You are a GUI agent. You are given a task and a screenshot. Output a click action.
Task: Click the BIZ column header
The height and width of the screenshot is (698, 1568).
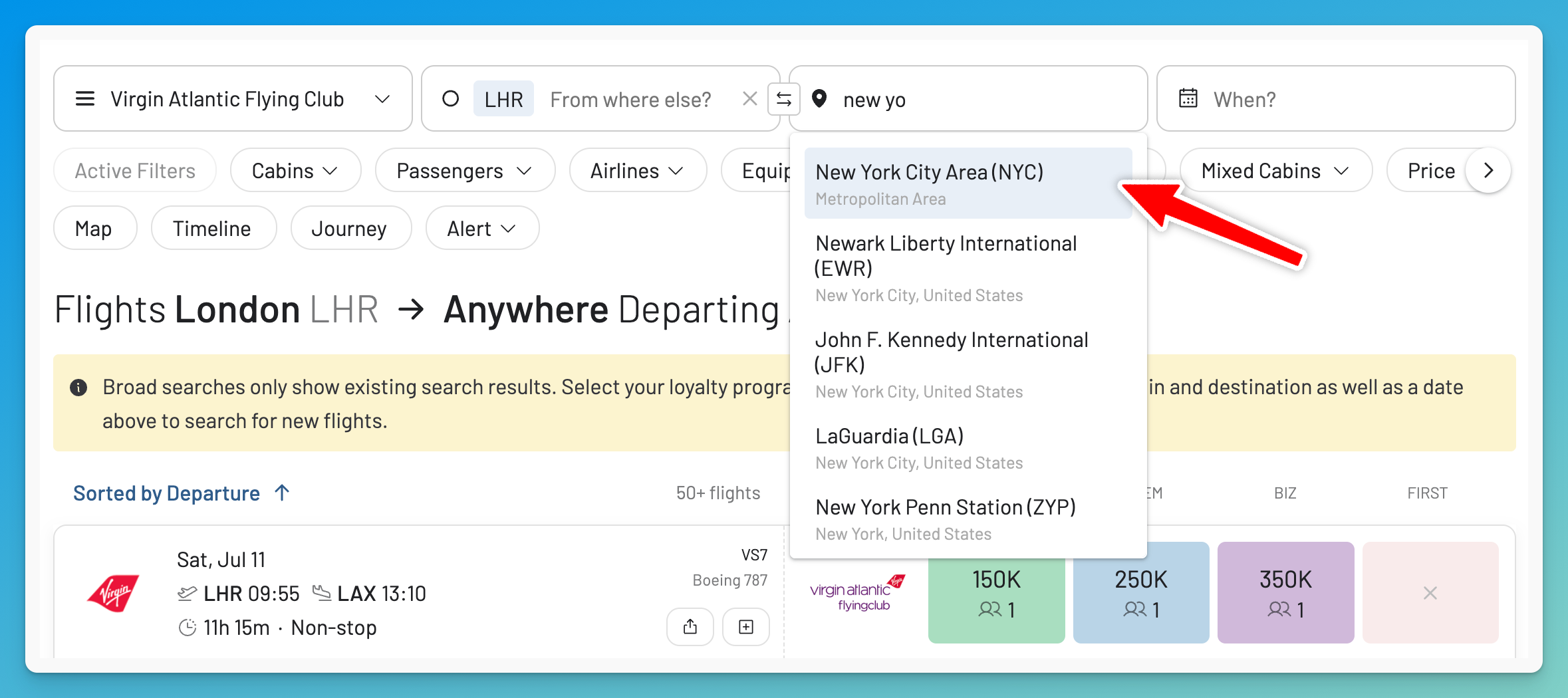[x=1285, y=493]
